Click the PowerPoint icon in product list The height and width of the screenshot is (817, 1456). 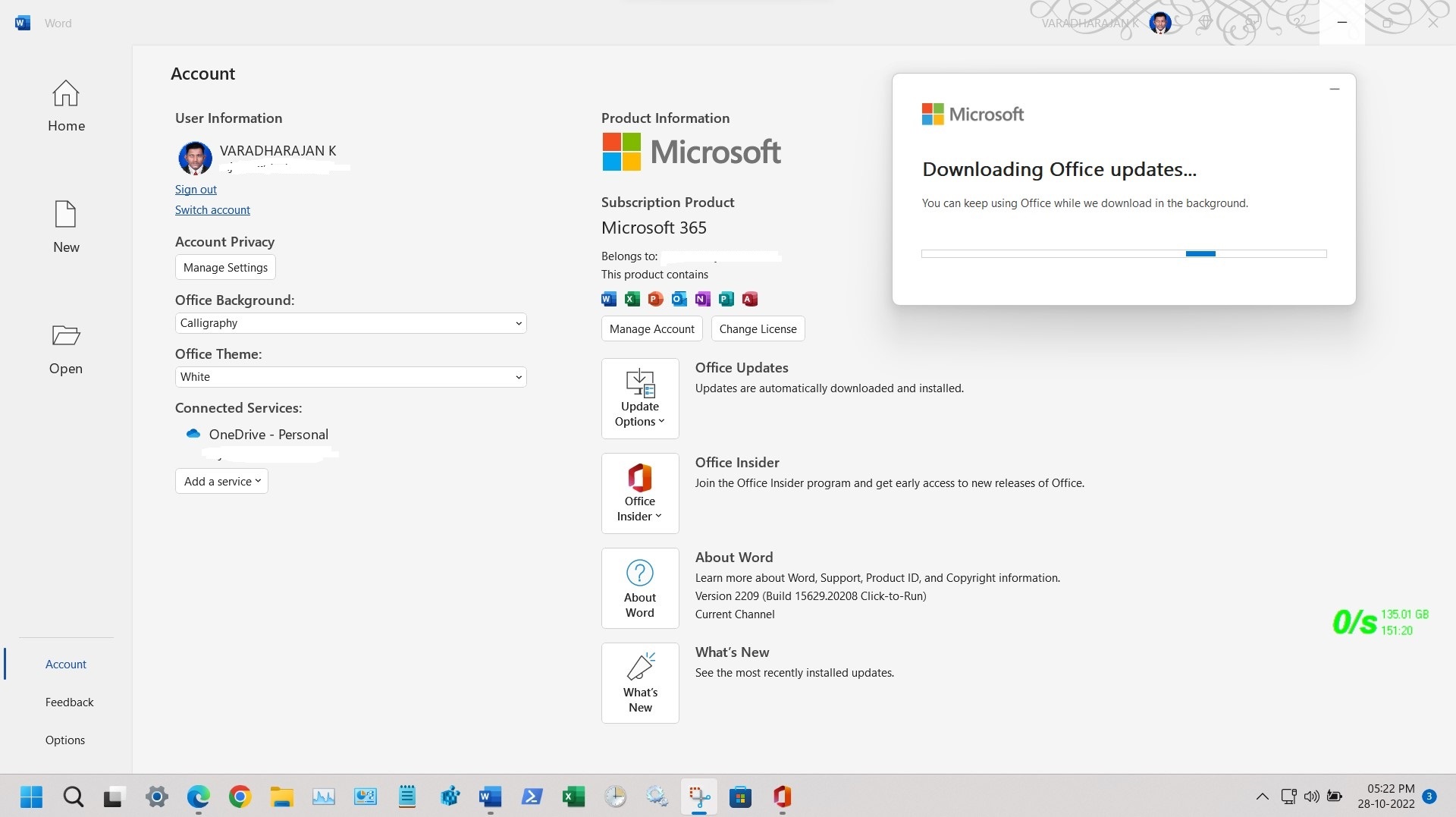point(656,299)
